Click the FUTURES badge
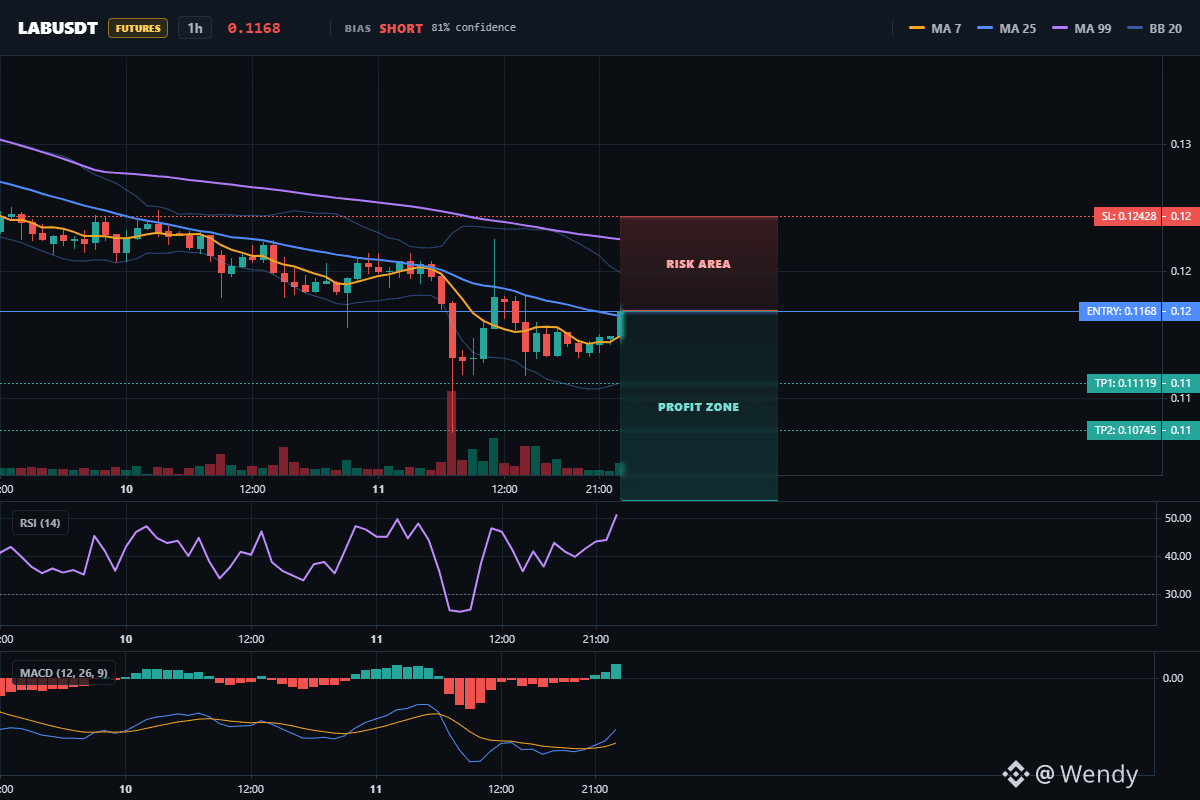The width and height of the screenshot is (1200, 800). click(138, 28)
